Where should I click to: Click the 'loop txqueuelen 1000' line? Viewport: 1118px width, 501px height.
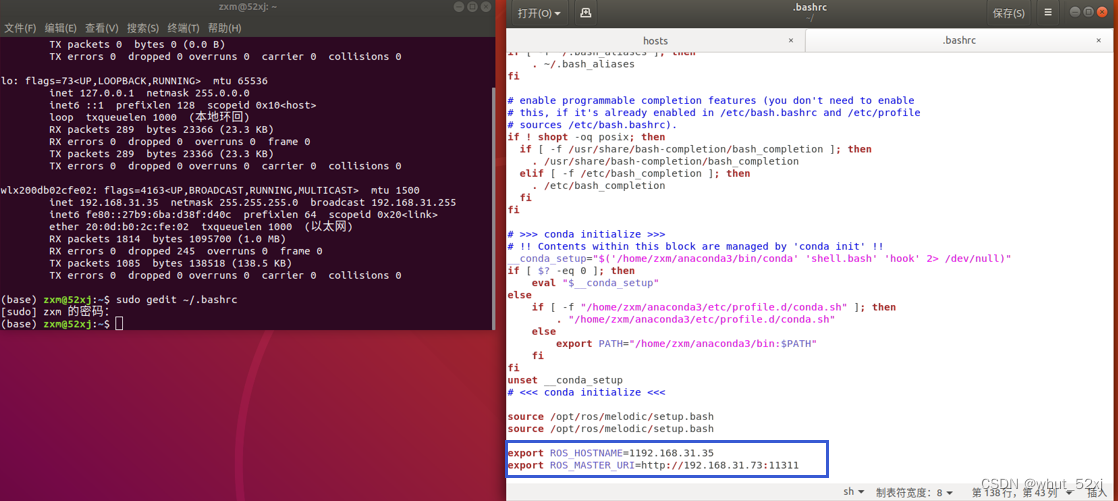tap(149, 117)
